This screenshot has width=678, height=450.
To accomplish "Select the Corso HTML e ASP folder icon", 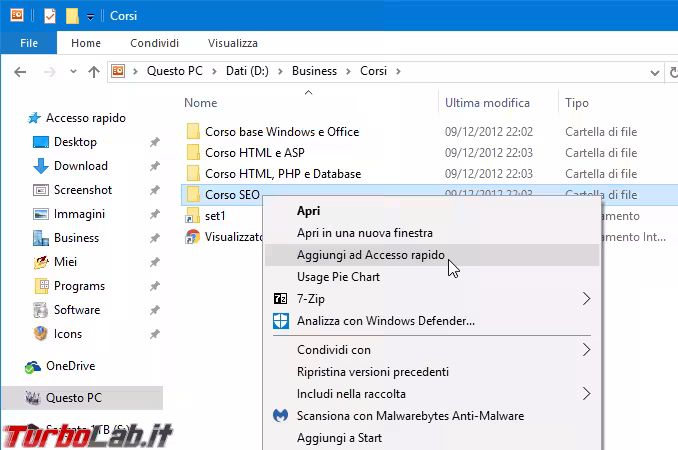I will [193, 153].
